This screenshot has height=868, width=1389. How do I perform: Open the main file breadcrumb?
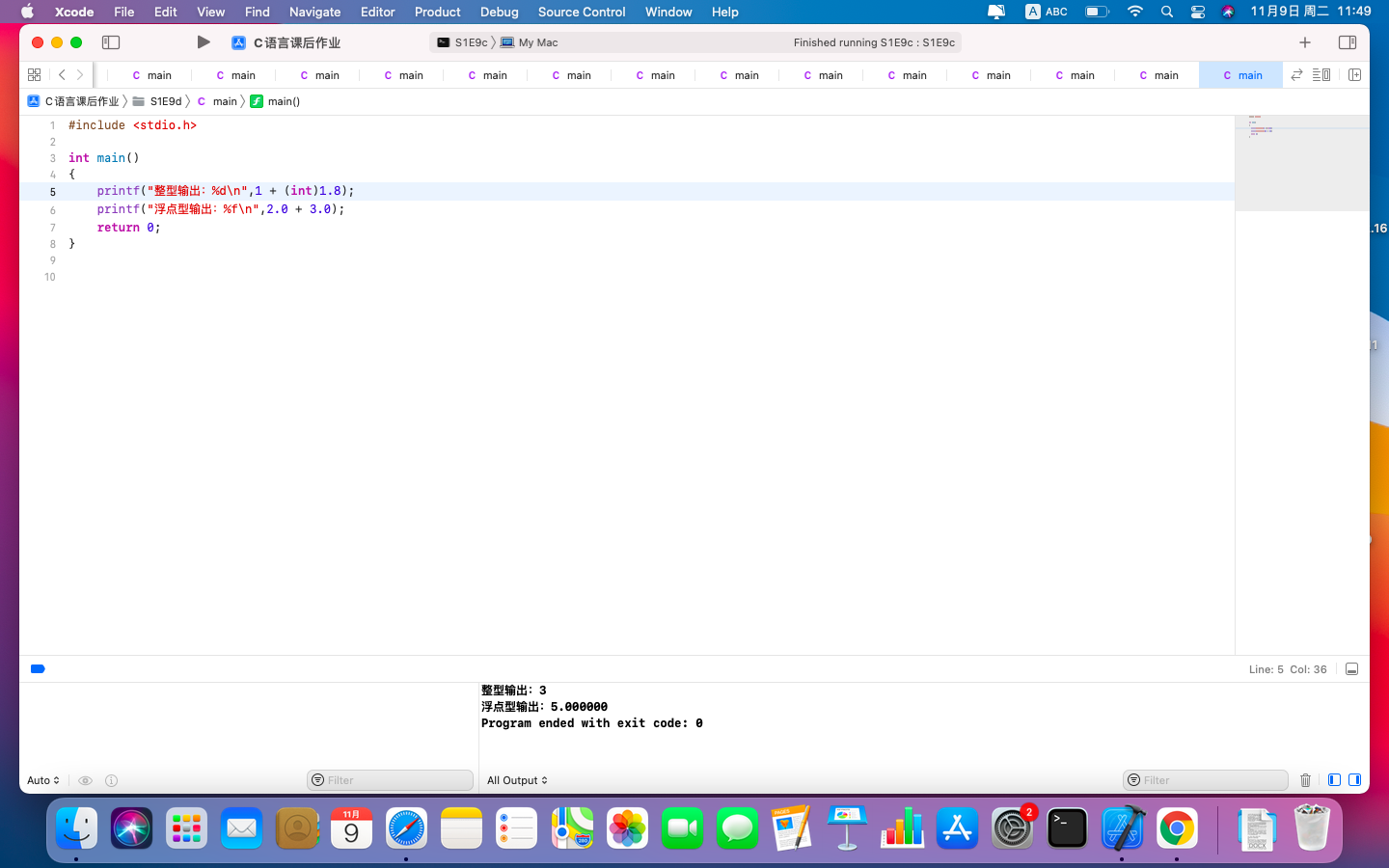point(216,101)
